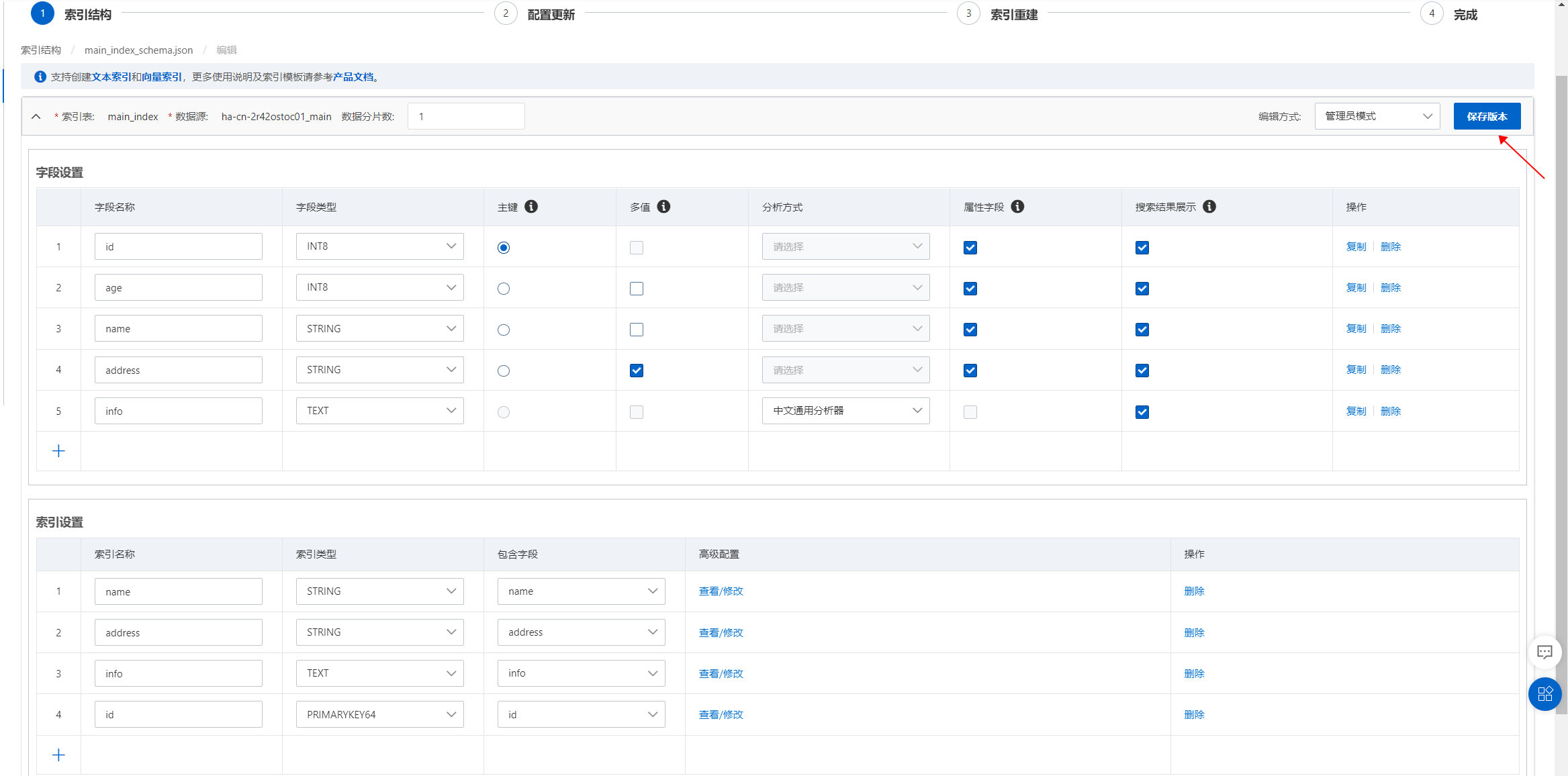Go to 索引结构 breadcrumb

[41, 50]
